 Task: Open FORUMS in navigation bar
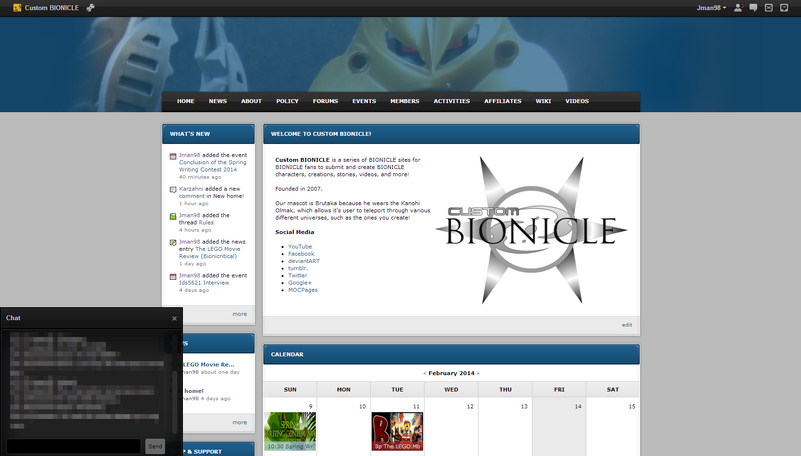coord(325,101)
